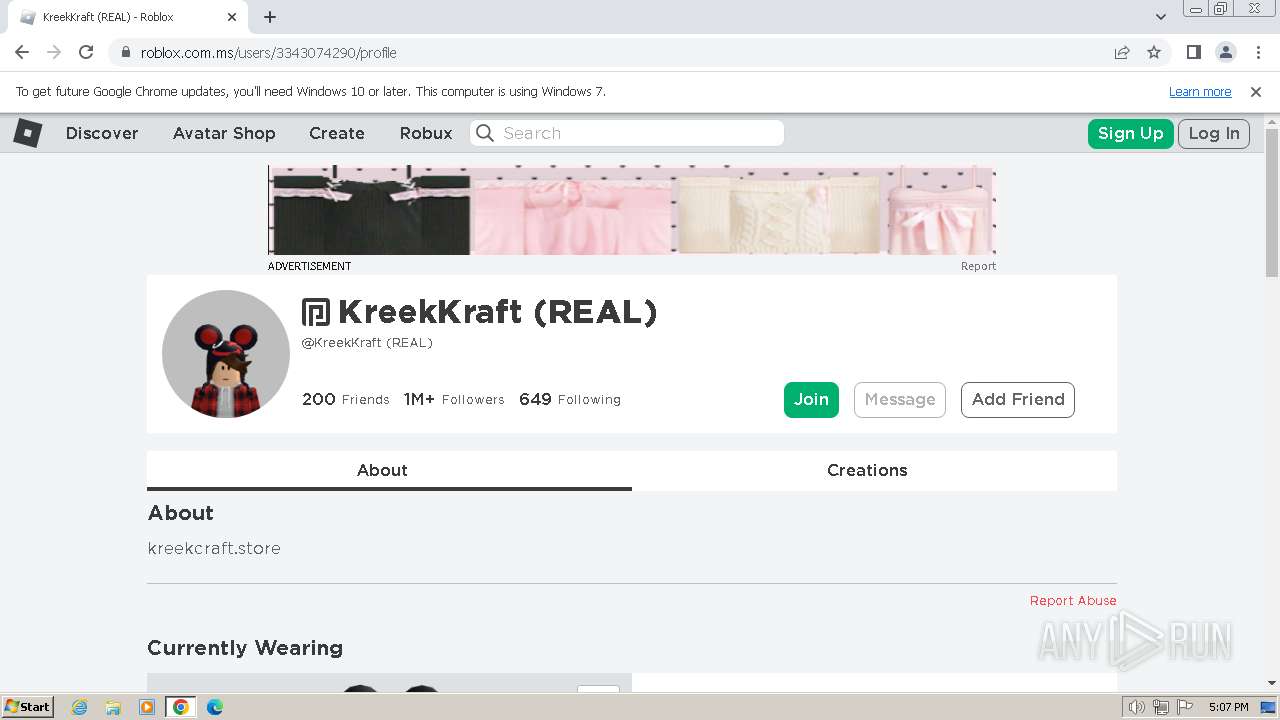Open the Chrome profile avatar icon
Image resolution: width=1280 pixels, height=720 pixels.
tap(1226, 52)
